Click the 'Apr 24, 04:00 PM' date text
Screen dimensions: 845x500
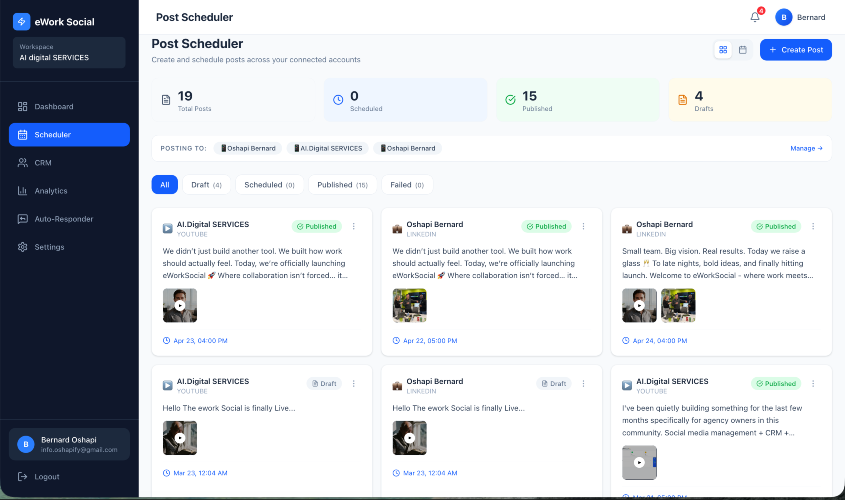660,341
